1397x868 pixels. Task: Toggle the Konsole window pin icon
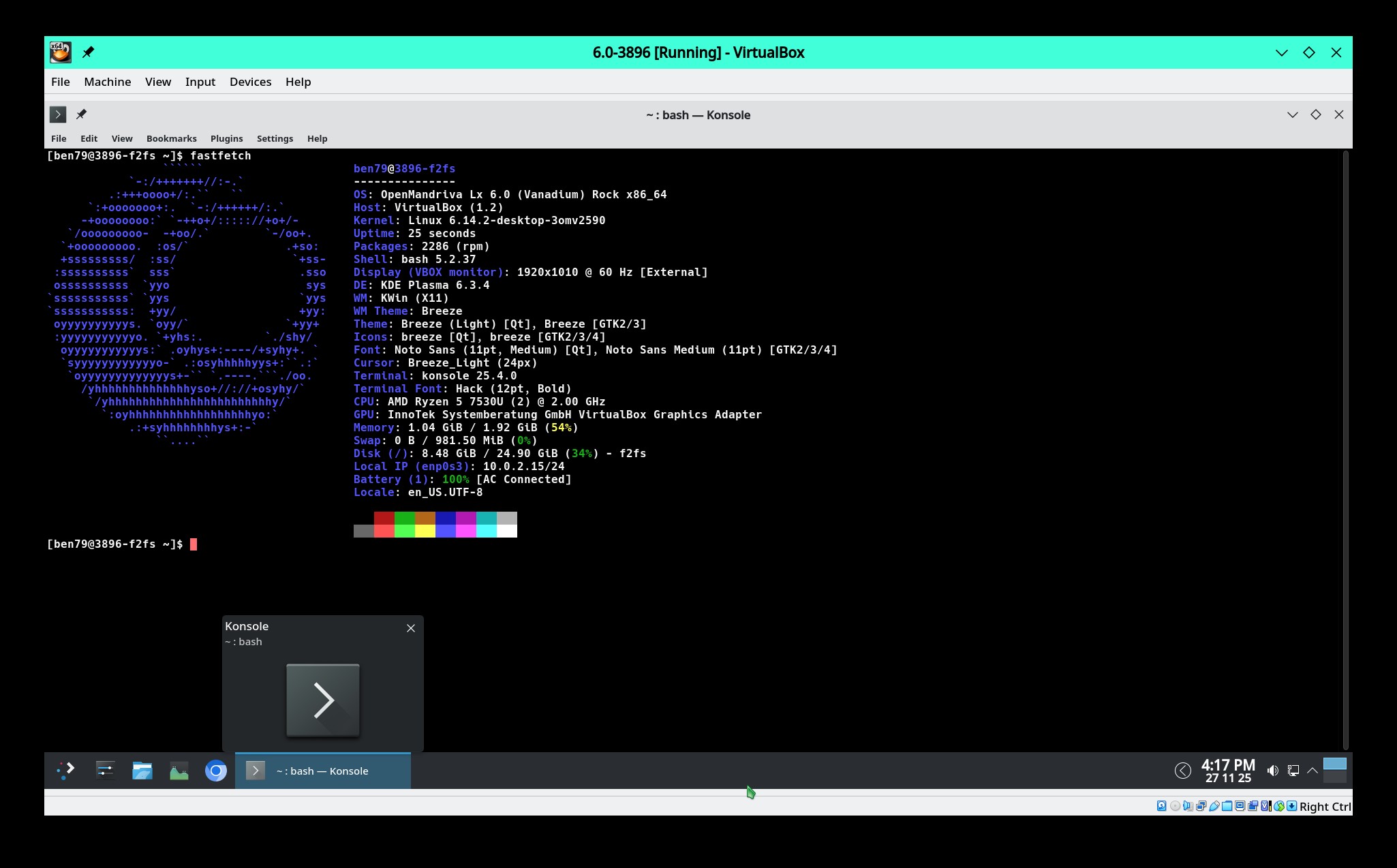coord(81,114)
